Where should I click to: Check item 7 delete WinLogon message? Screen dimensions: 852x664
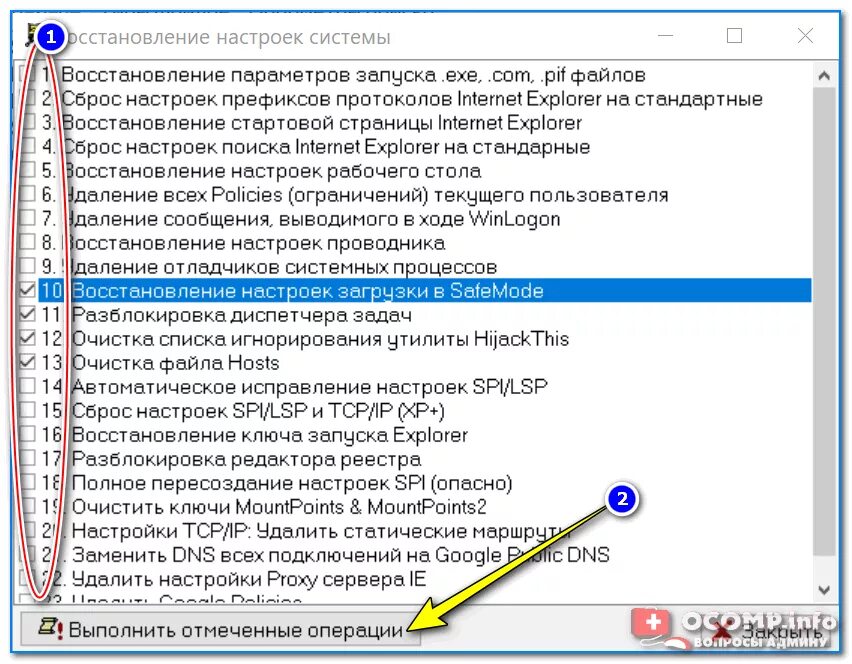click(x=27, y=218)
